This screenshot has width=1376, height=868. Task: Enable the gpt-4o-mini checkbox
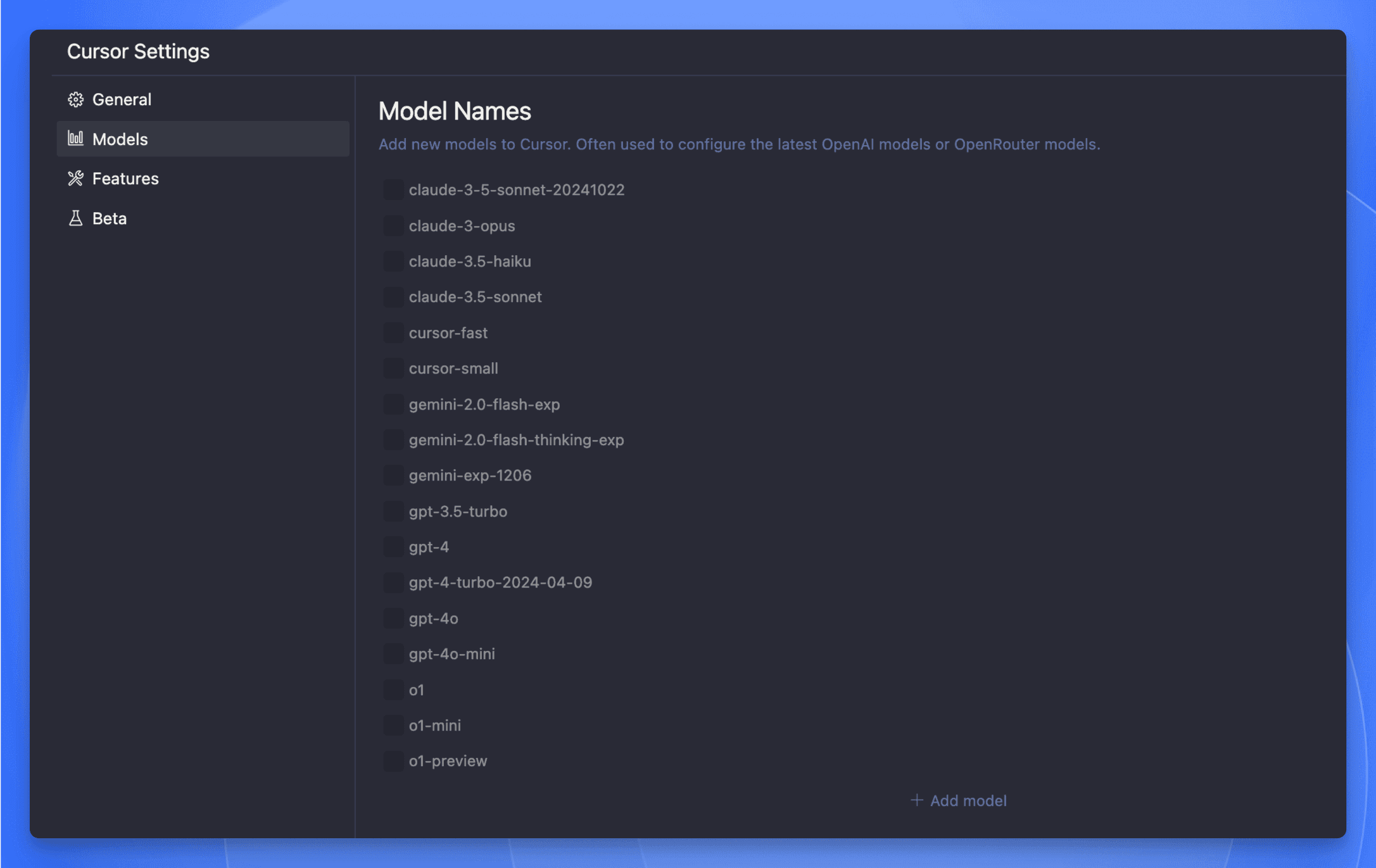click(393, 653)
